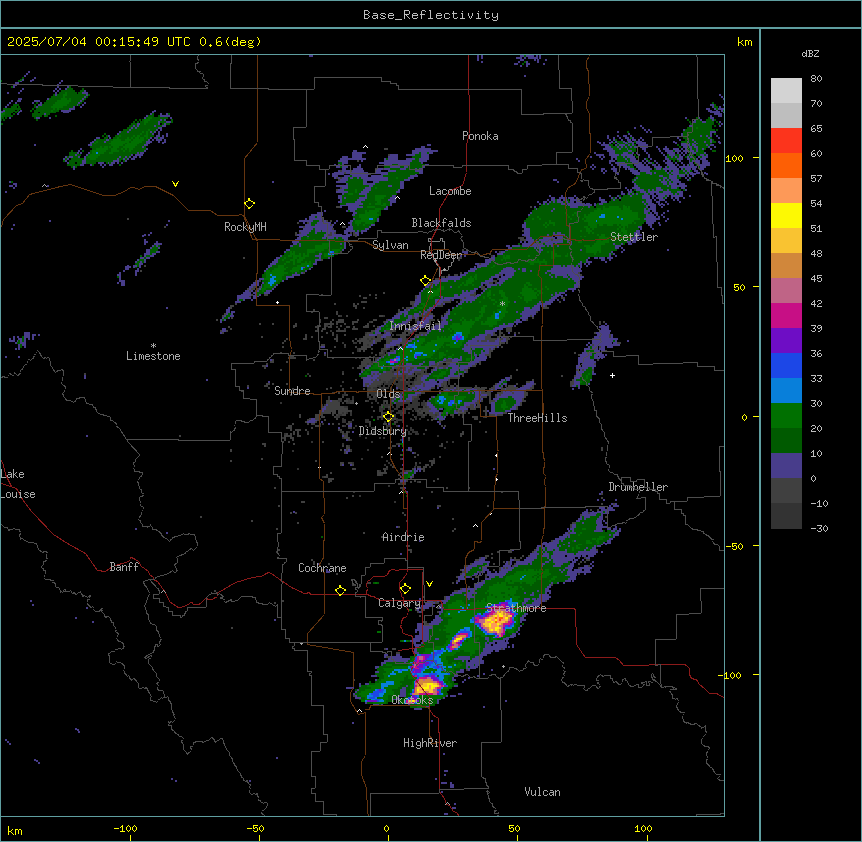The width and height of the screenshot is (862, 842).
Task: Click the -100 tick on bottom axis
Action: click(125, 828)
